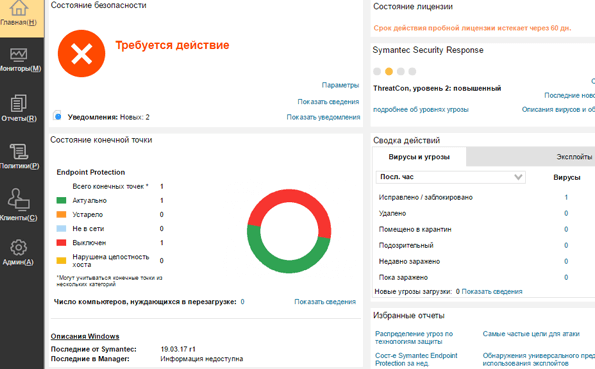
Task: Click the Удалено count 0
Action: (566, 213)
